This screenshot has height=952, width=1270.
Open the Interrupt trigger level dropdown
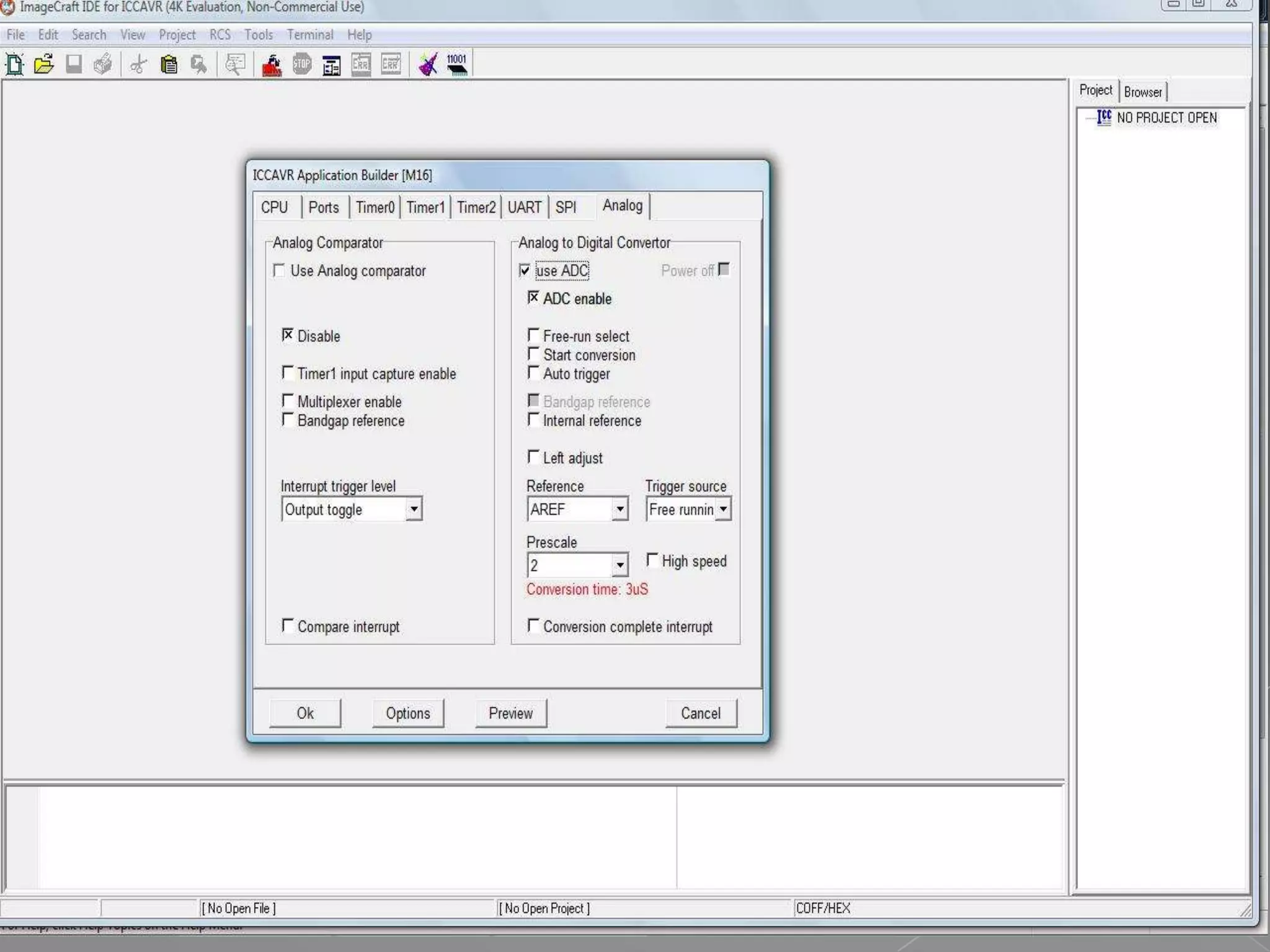pyautogui.click(x=414, y=509)
